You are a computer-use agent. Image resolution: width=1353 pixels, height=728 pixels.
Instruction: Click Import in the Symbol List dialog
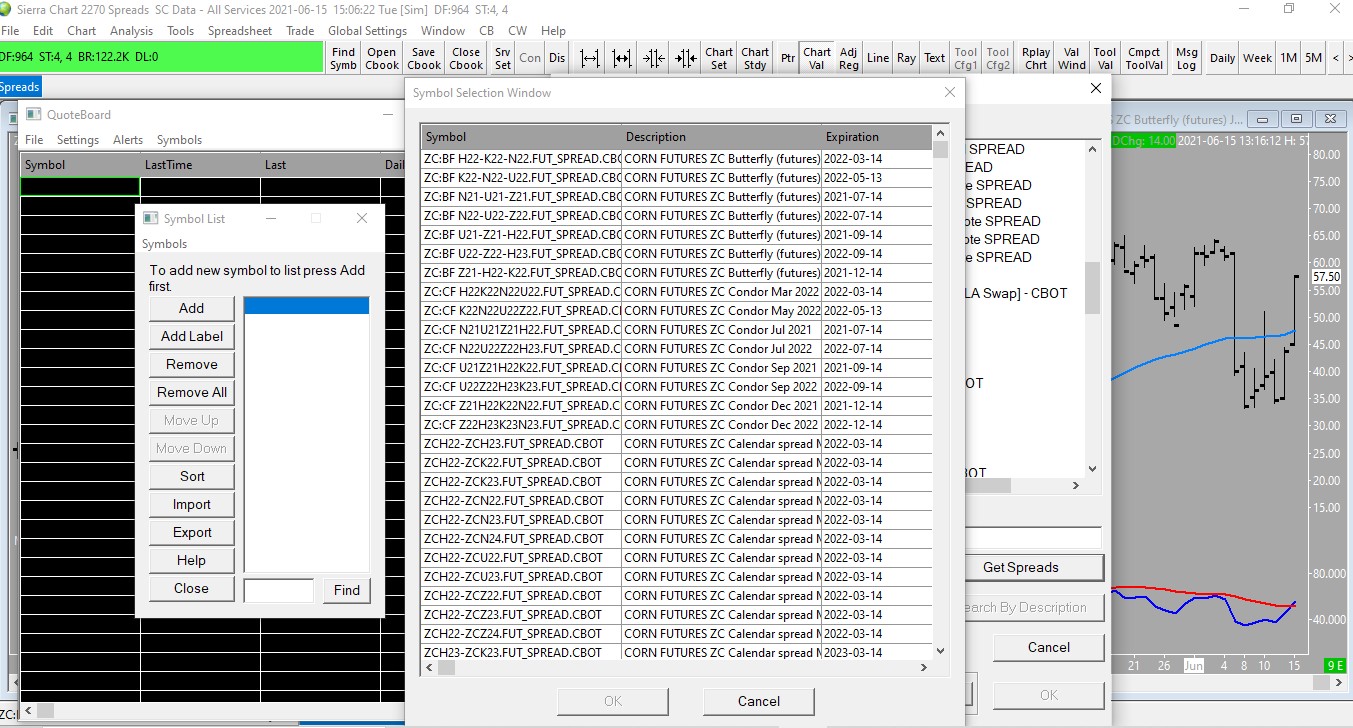point(192,505)
